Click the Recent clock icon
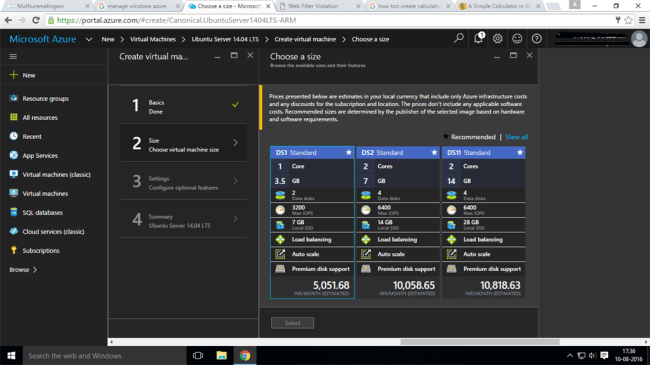 (14, 136)
